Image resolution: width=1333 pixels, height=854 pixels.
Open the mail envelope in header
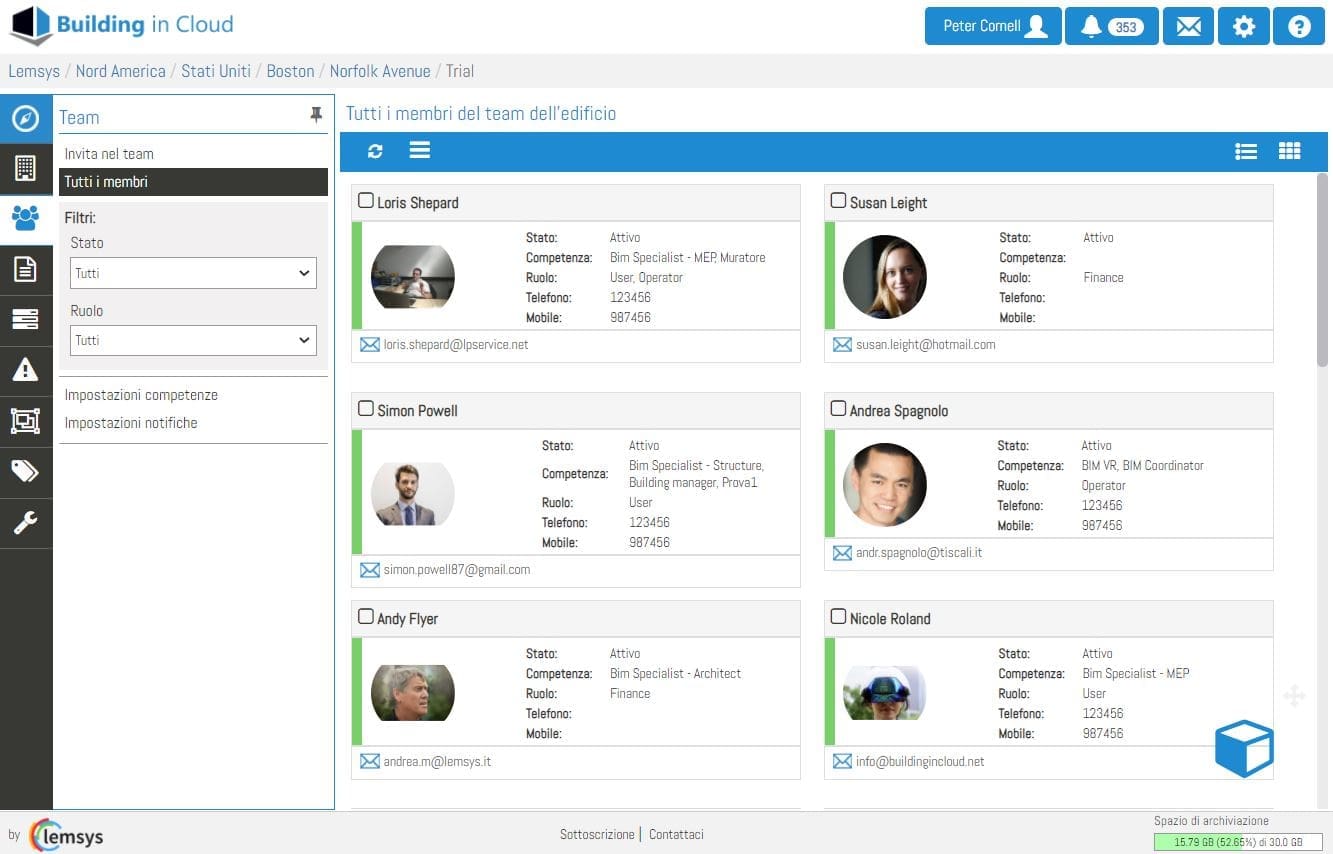tap(1188, 26)
